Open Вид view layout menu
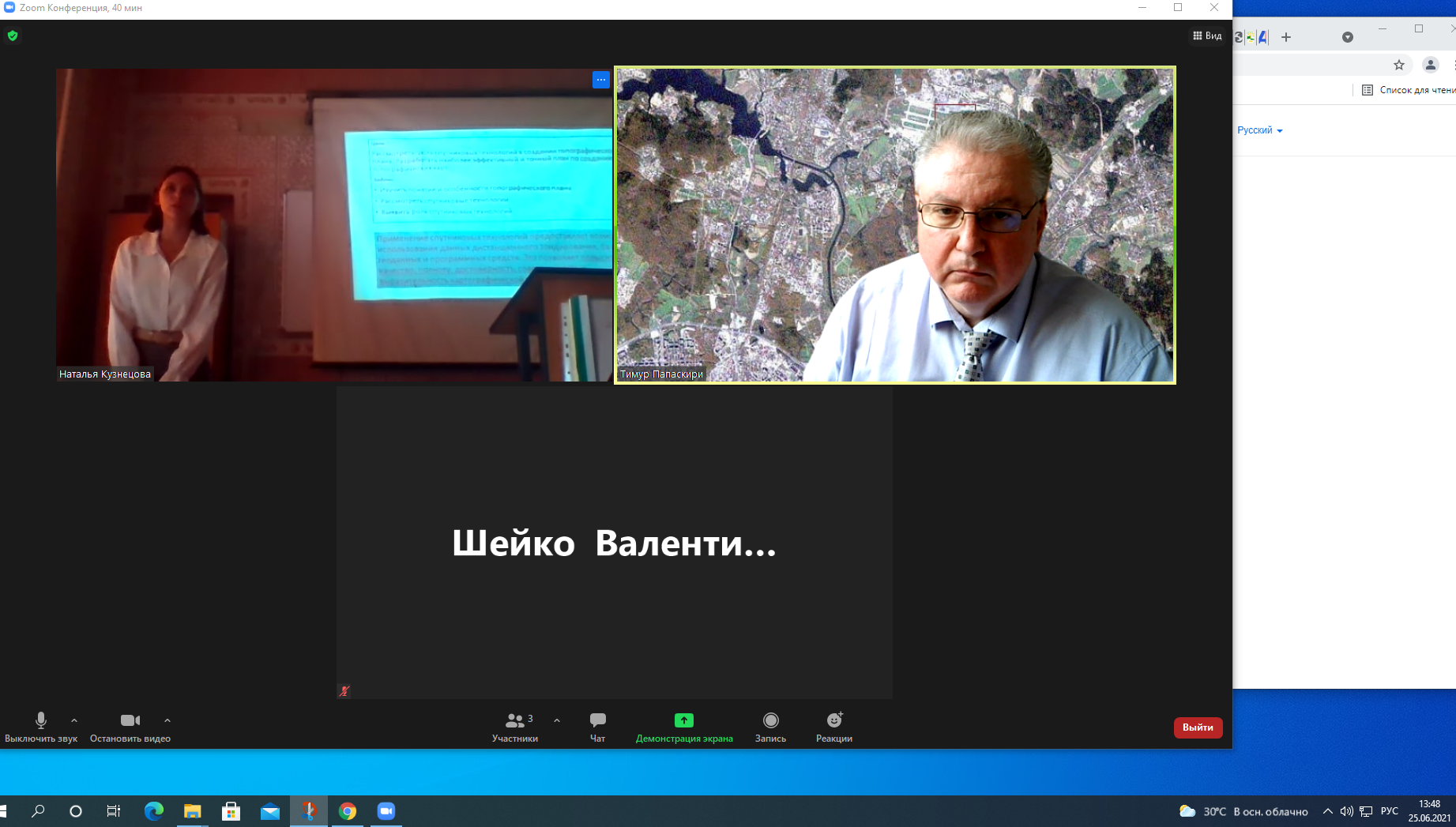 pyautogui.click(x=1207, y=36)
